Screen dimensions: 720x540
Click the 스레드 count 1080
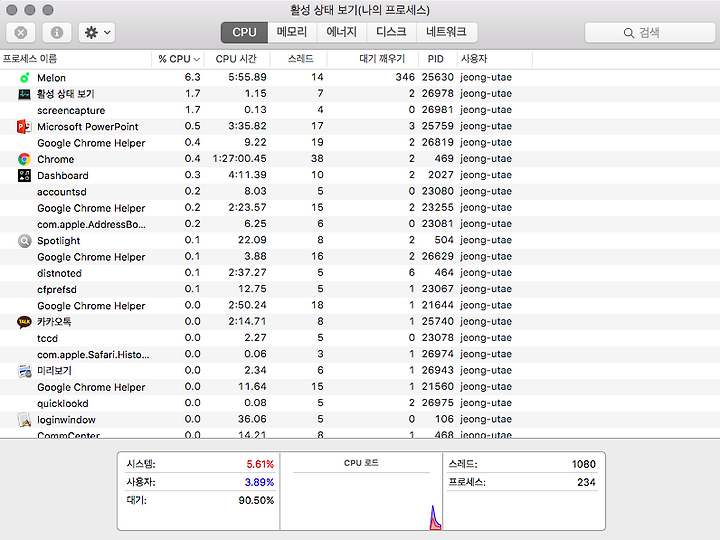[x=584, y=464]
